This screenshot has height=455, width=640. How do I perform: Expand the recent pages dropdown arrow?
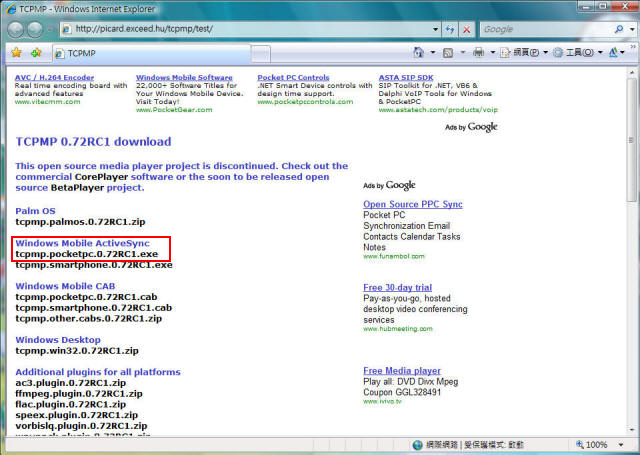[51, 29]
